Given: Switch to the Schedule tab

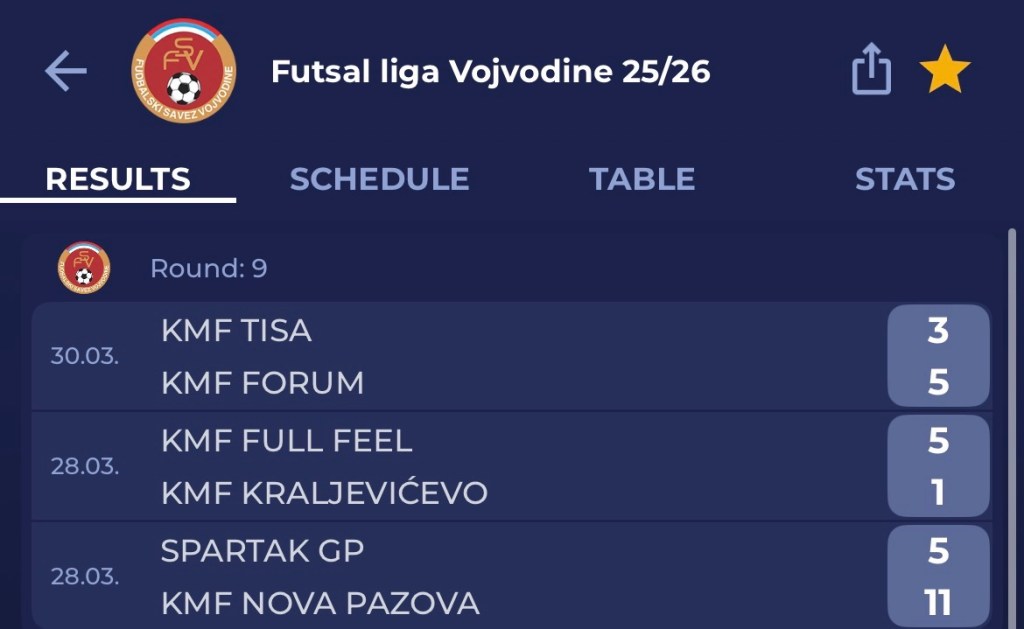Looking at the screenshot, I should (x=379, y=179).
